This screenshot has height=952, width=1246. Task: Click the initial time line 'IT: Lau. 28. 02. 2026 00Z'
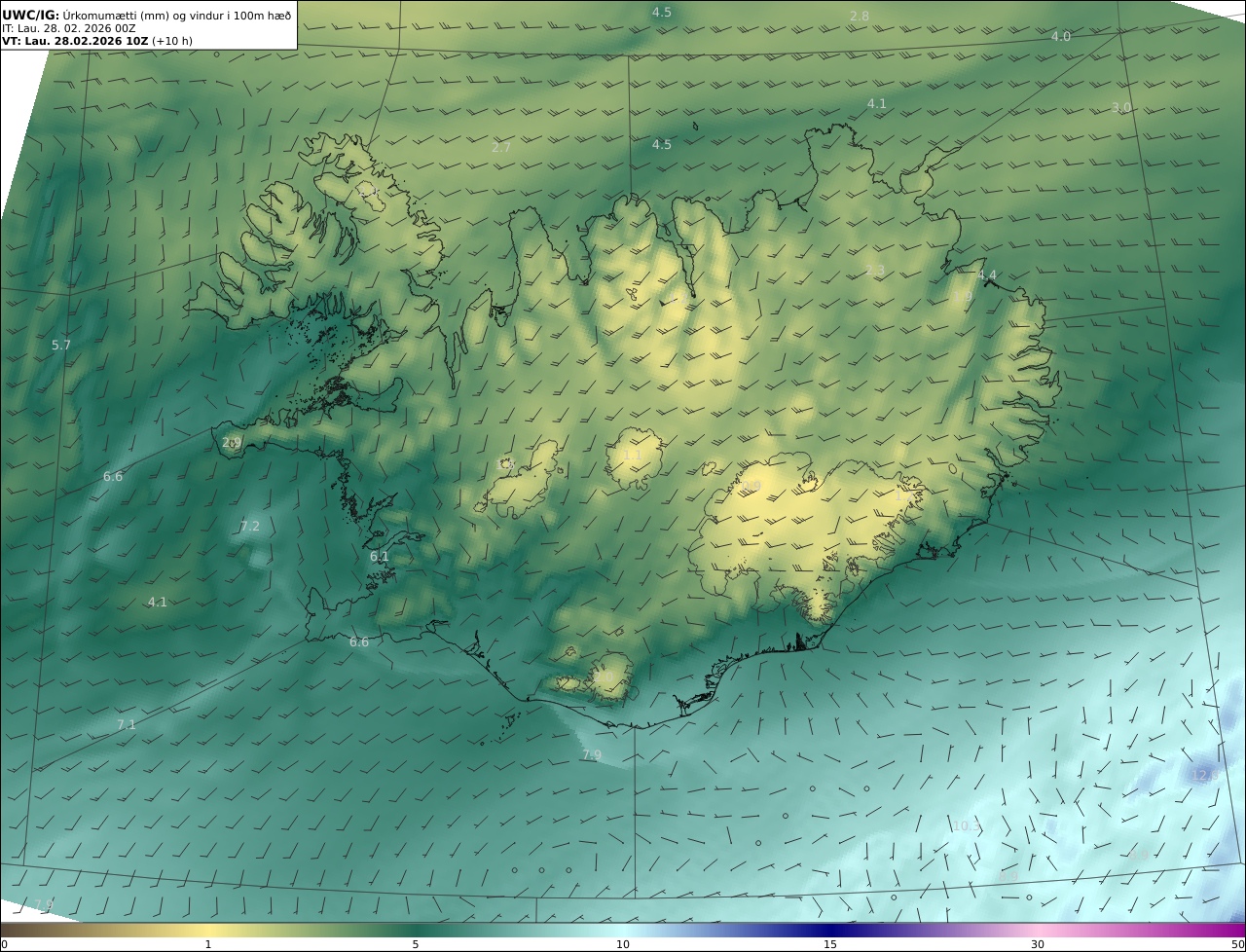click(67, 28)
